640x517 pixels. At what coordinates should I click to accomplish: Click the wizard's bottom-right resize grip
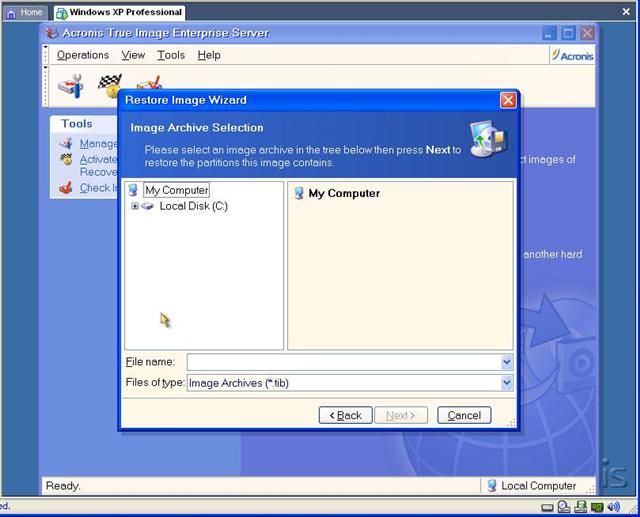(x=511, y=423)
